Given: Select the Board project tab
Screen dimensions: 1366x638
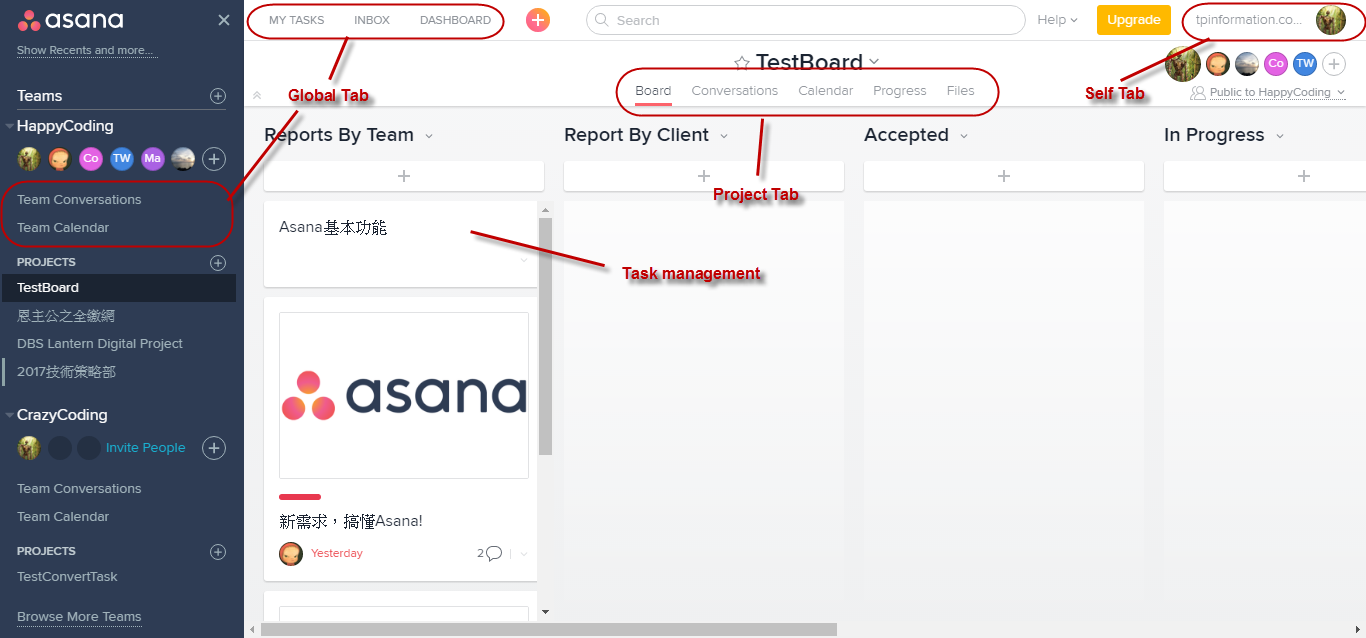Looking at the screenshot, I should tap(653, 91).
